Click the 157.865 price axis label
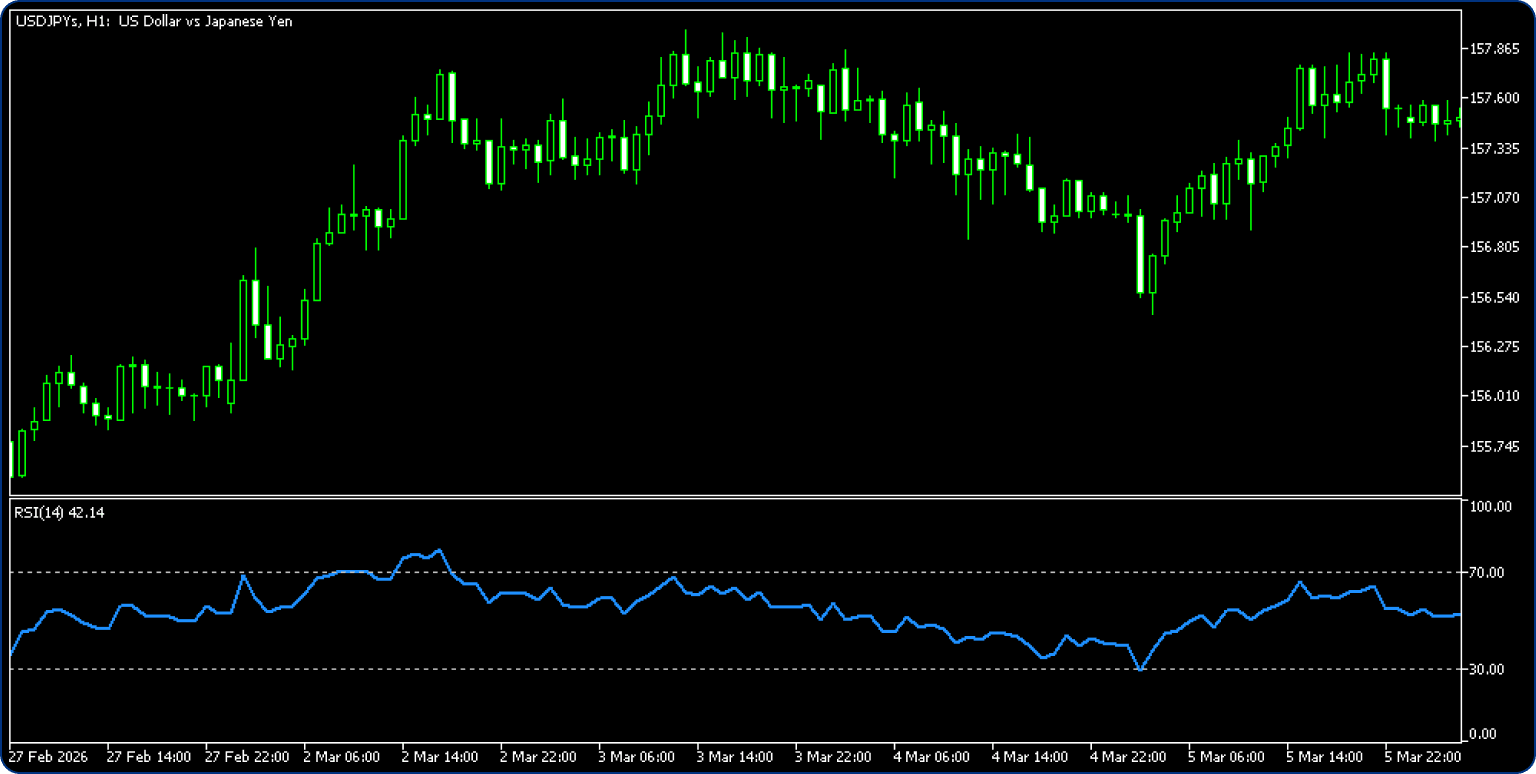The width and height of the screenshot is (1536, 774). [1493, 48]
